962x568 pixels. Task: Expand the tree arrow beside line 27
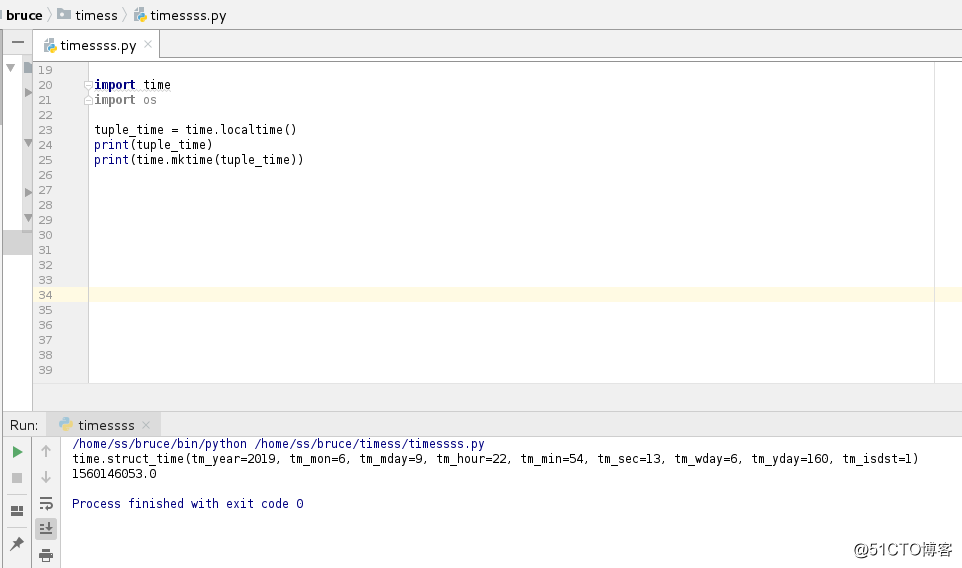pyautogui.click(x=28, y=192)
